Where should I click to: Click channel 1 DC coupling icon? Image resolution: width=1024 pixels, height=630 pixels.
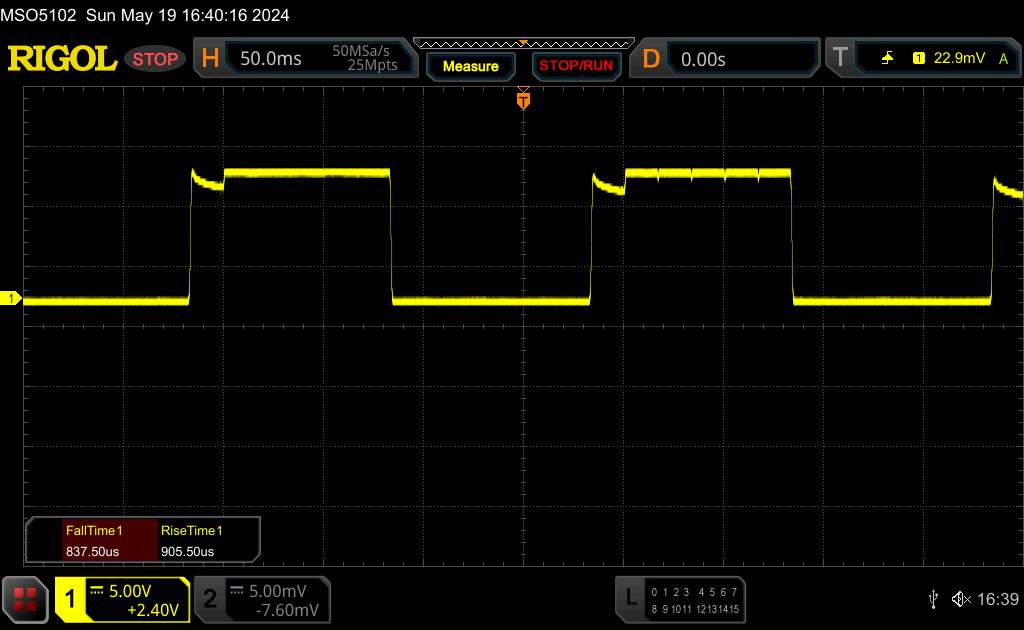[x=97, y=591]
